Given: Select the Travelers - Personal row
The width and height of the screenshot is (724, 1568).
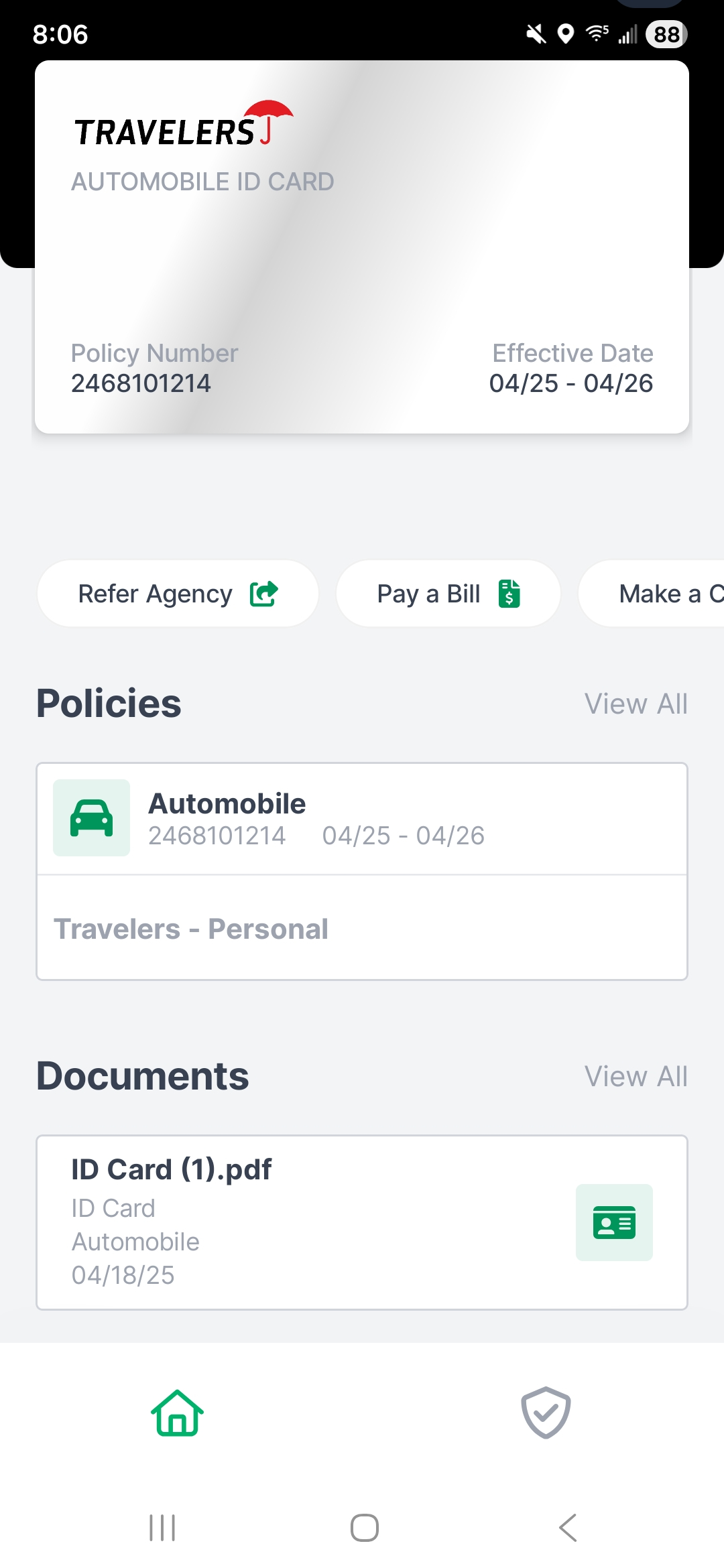Looking at the screenshot, I should coord(362,929).
